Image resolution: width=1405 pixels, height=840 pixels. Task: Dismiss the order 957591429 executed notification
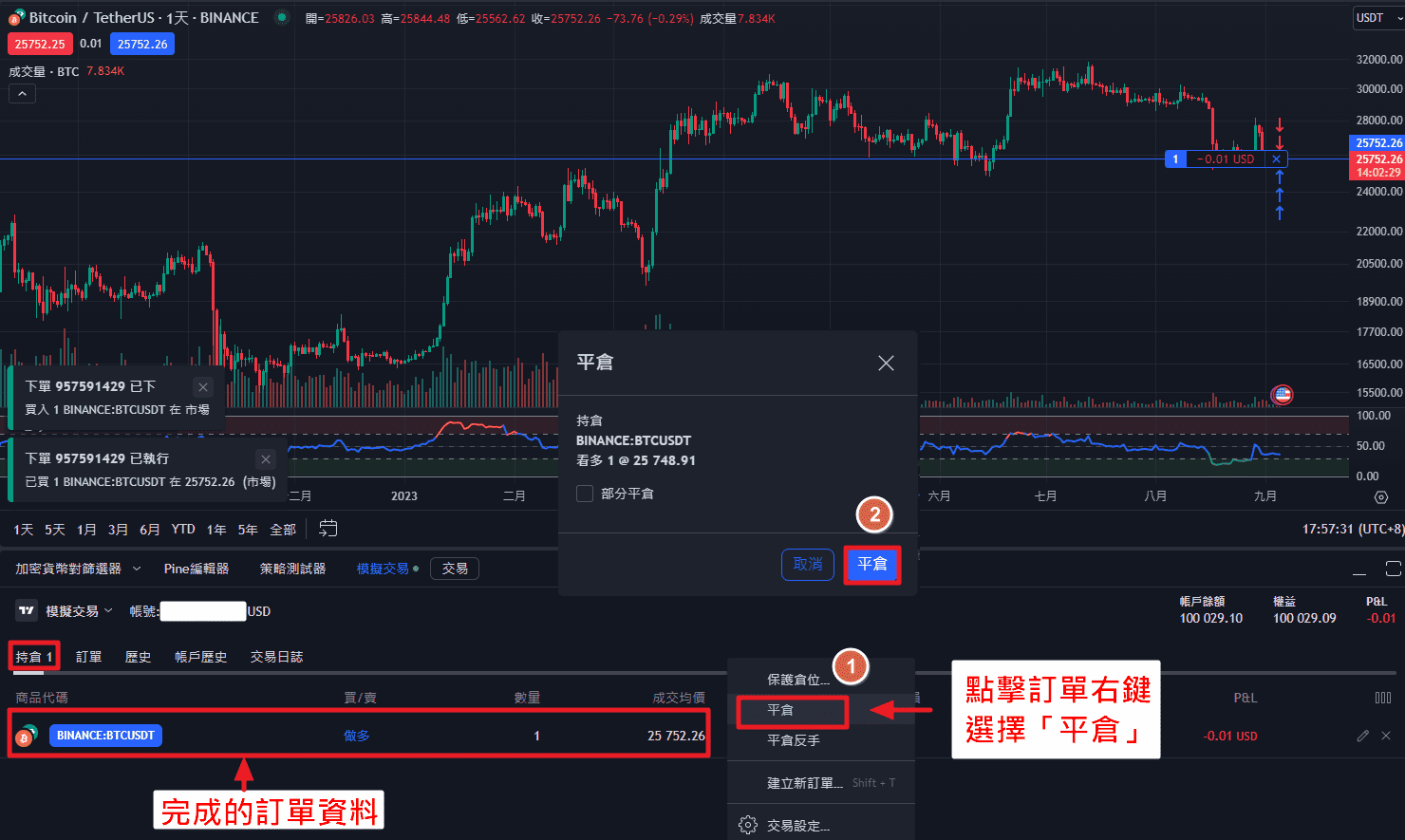click(266, 458)
